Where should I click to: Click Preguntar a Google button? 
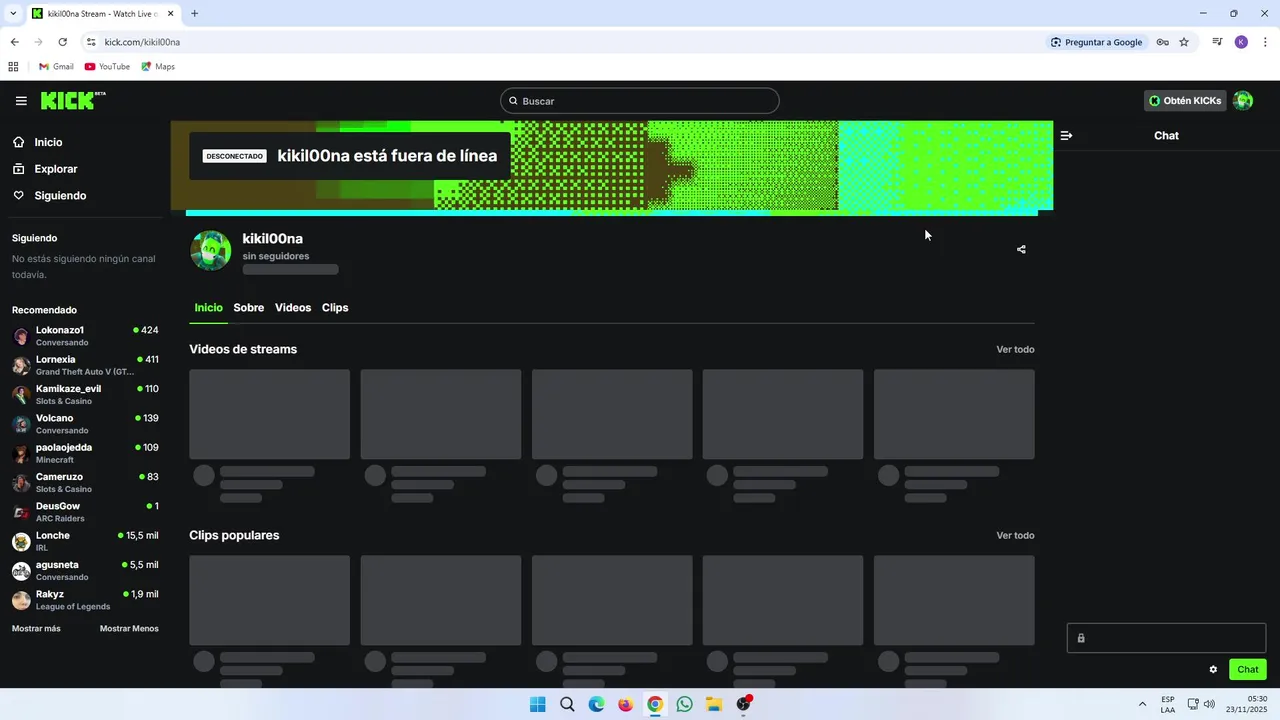[1096, 42]
